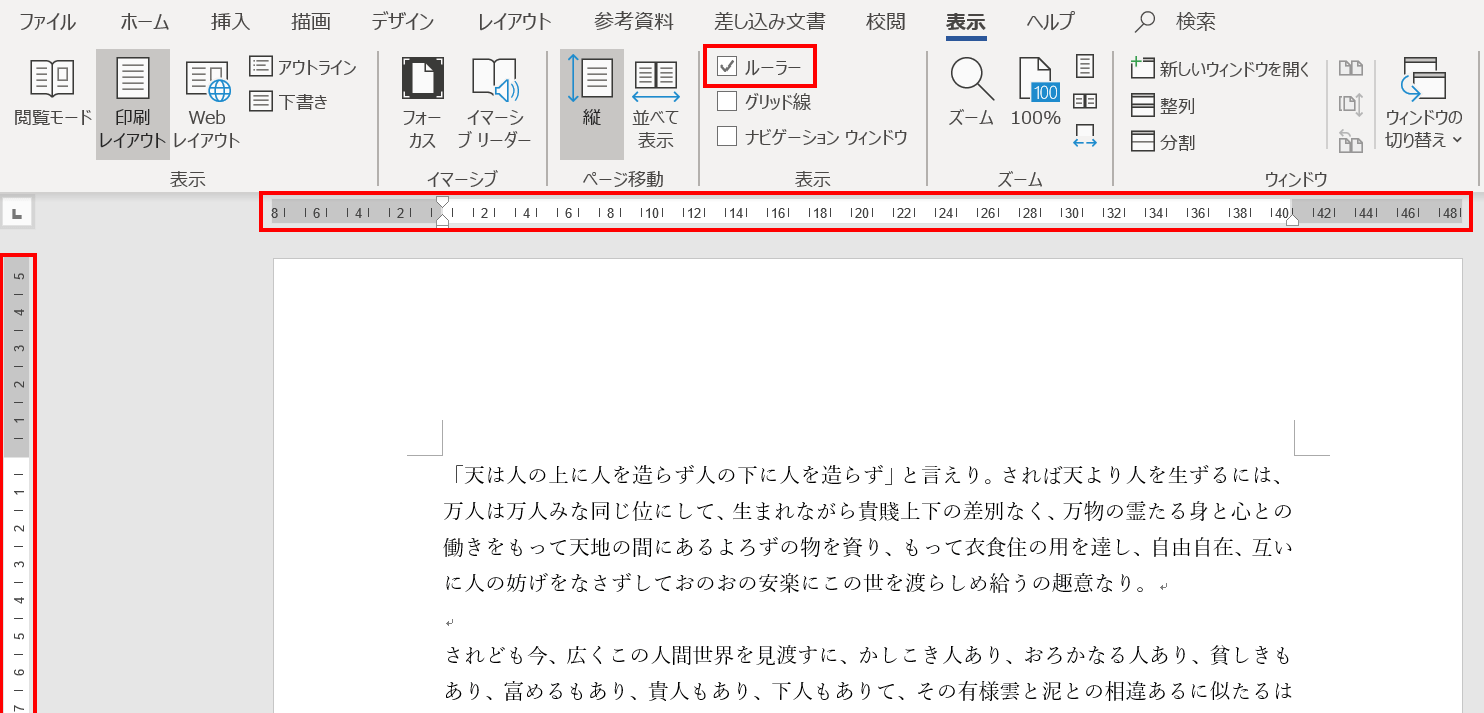Open the ズーム dialog
Image resolution: width=1484 pixels, height=713 pixels.
pyautogui.click(x=971, y=93)
